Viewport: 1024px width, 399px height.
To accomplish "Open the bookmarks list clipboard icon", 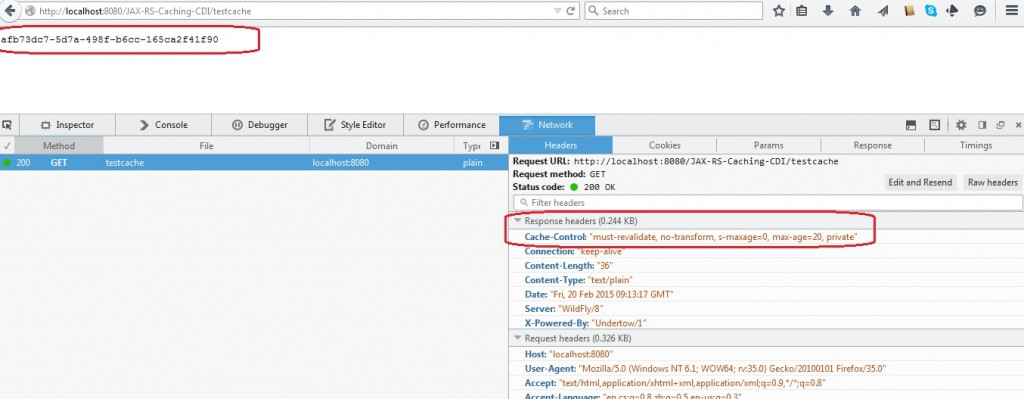I will (801, 11).
